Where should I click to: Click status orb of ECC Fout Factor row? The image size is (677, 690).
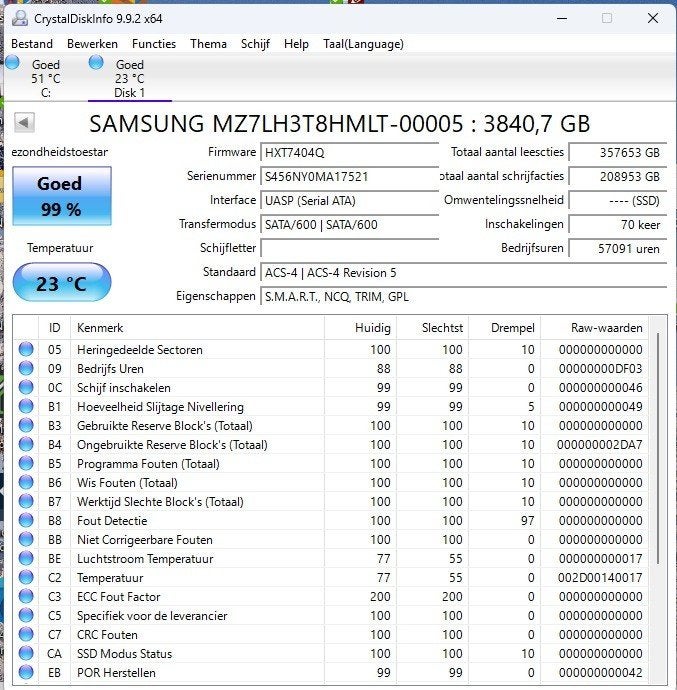26,596
